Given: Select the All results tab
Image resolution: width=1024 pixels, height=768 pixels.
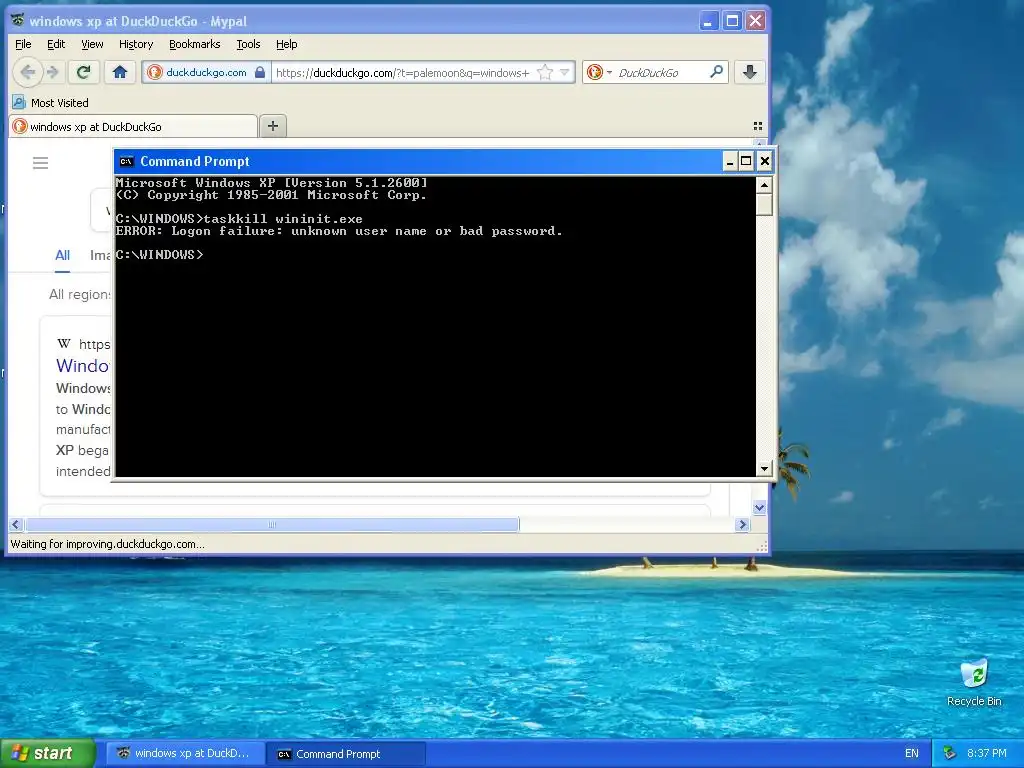Looking at the screenshot, I should [x=62, y=255].
